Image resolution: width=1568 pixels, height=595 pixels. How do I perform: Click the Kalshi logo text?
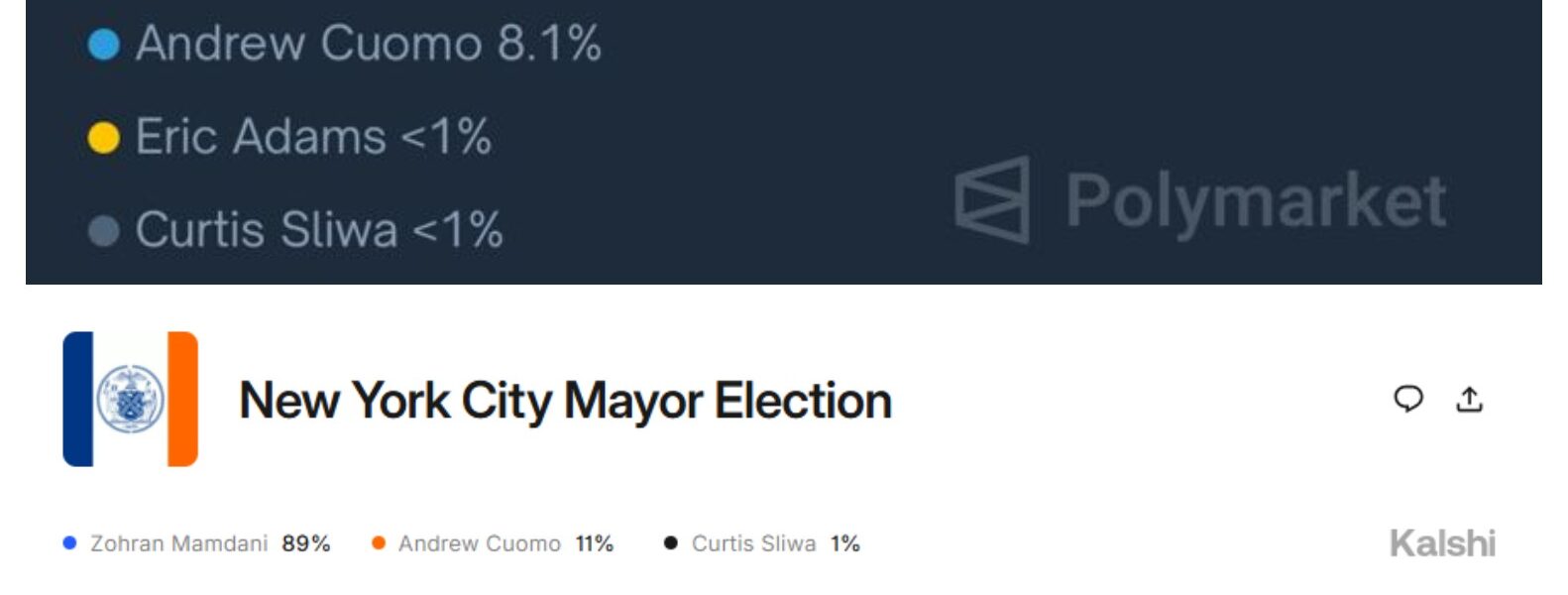click(1442, 543)
